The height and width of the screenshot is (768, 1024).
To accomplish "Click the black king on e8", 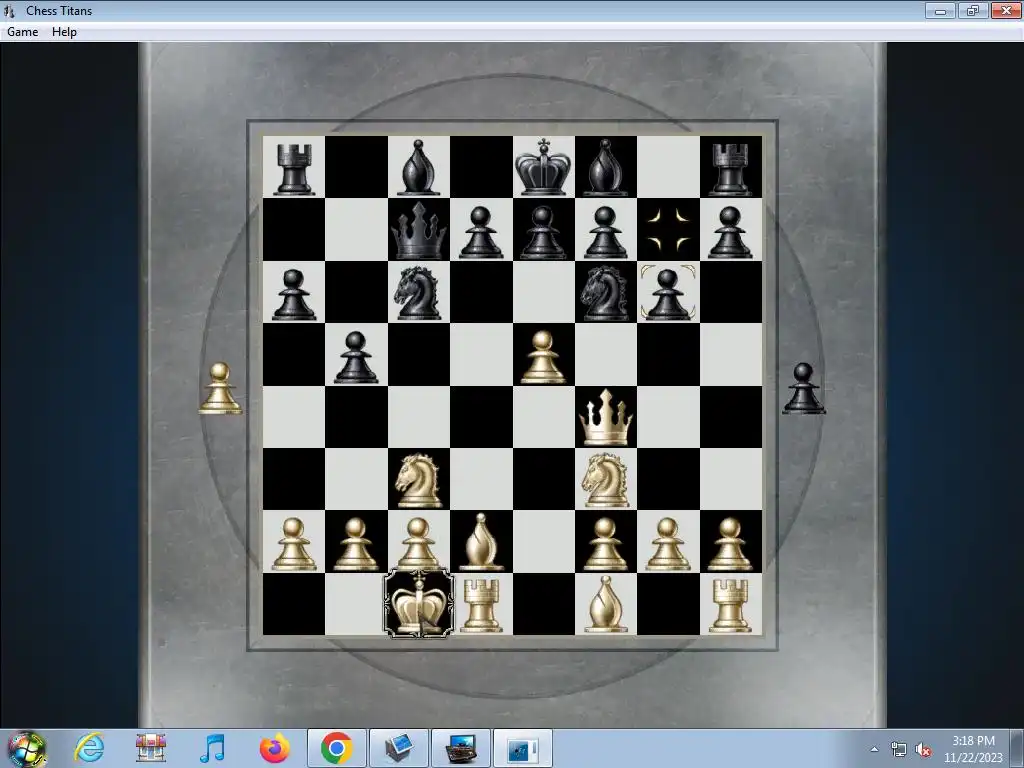I will 543,167.
